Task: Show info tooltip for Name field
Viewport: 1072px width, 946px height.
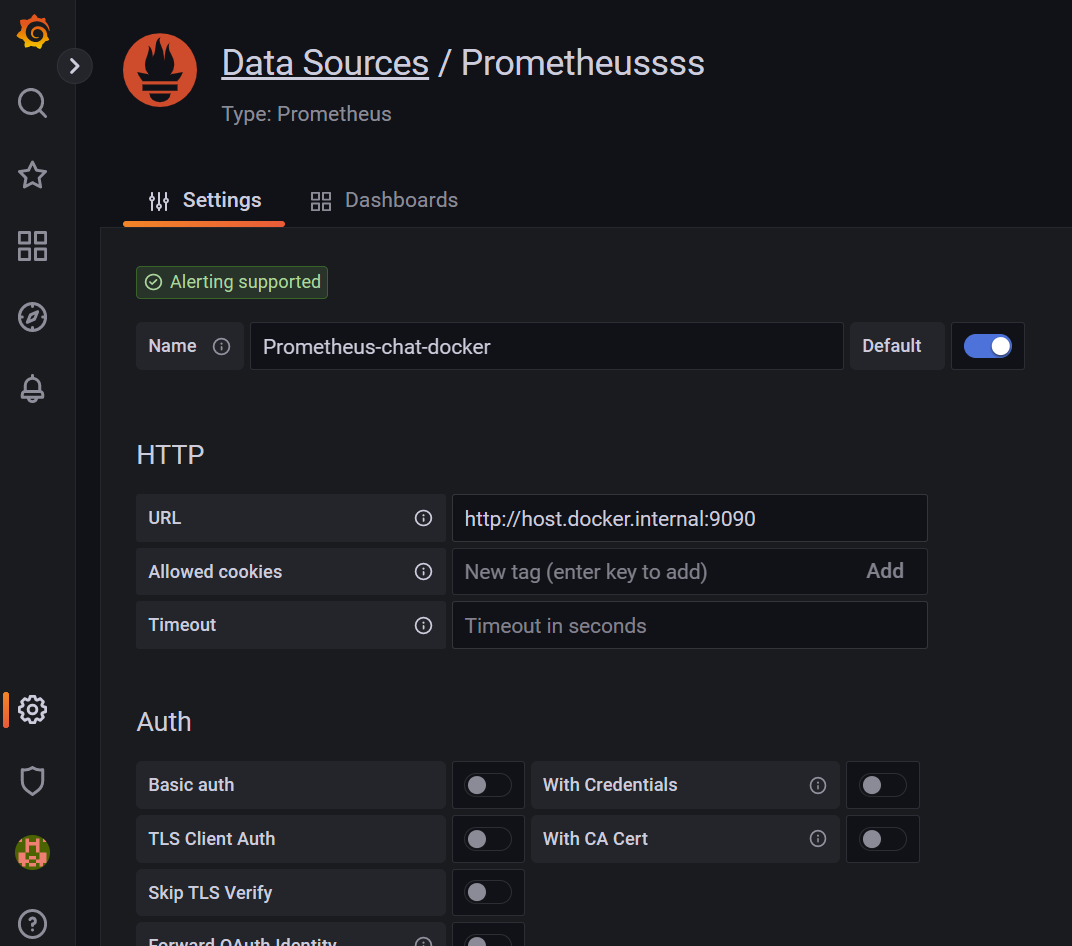Action: tap(222, 347)
